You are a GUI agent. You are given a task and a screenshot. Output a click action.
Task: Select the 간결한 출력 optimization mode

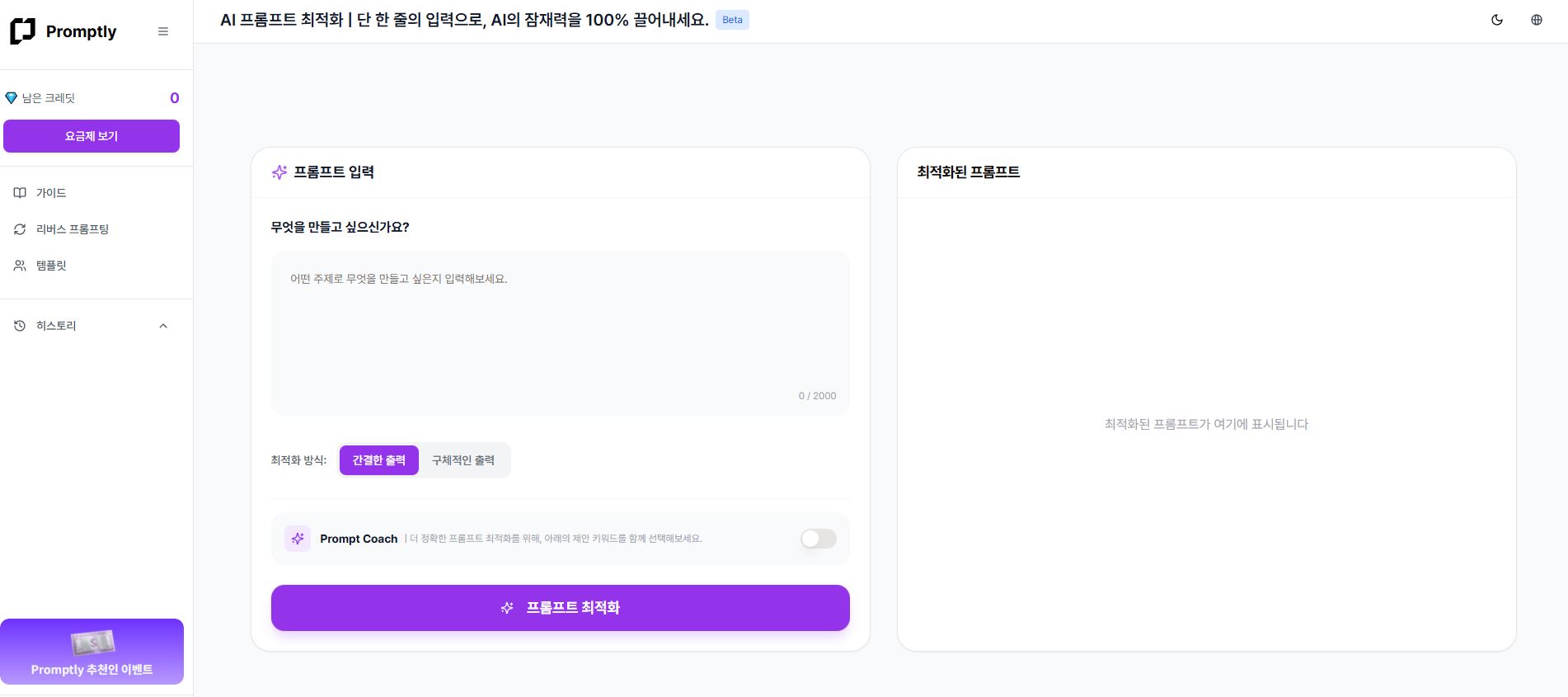(x=379, y=460)
